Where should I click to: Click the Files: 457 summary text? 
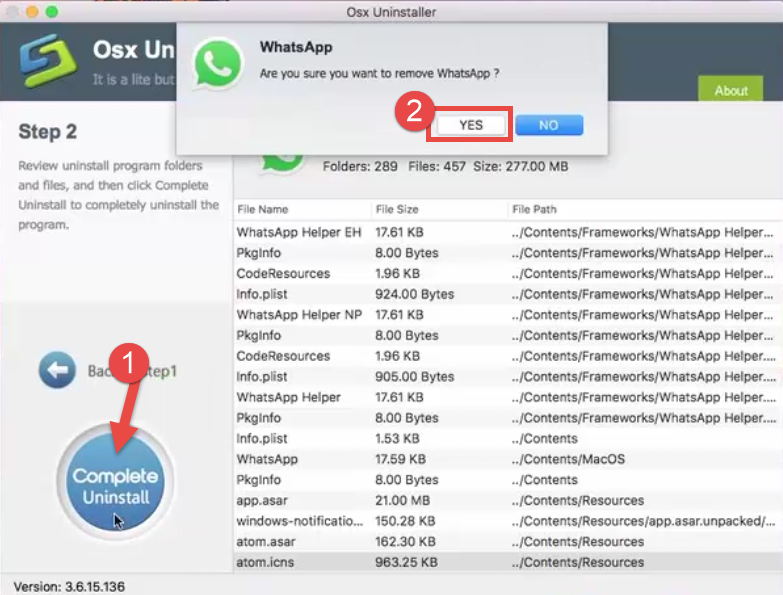pyautogui.click(x=437, y=166)
